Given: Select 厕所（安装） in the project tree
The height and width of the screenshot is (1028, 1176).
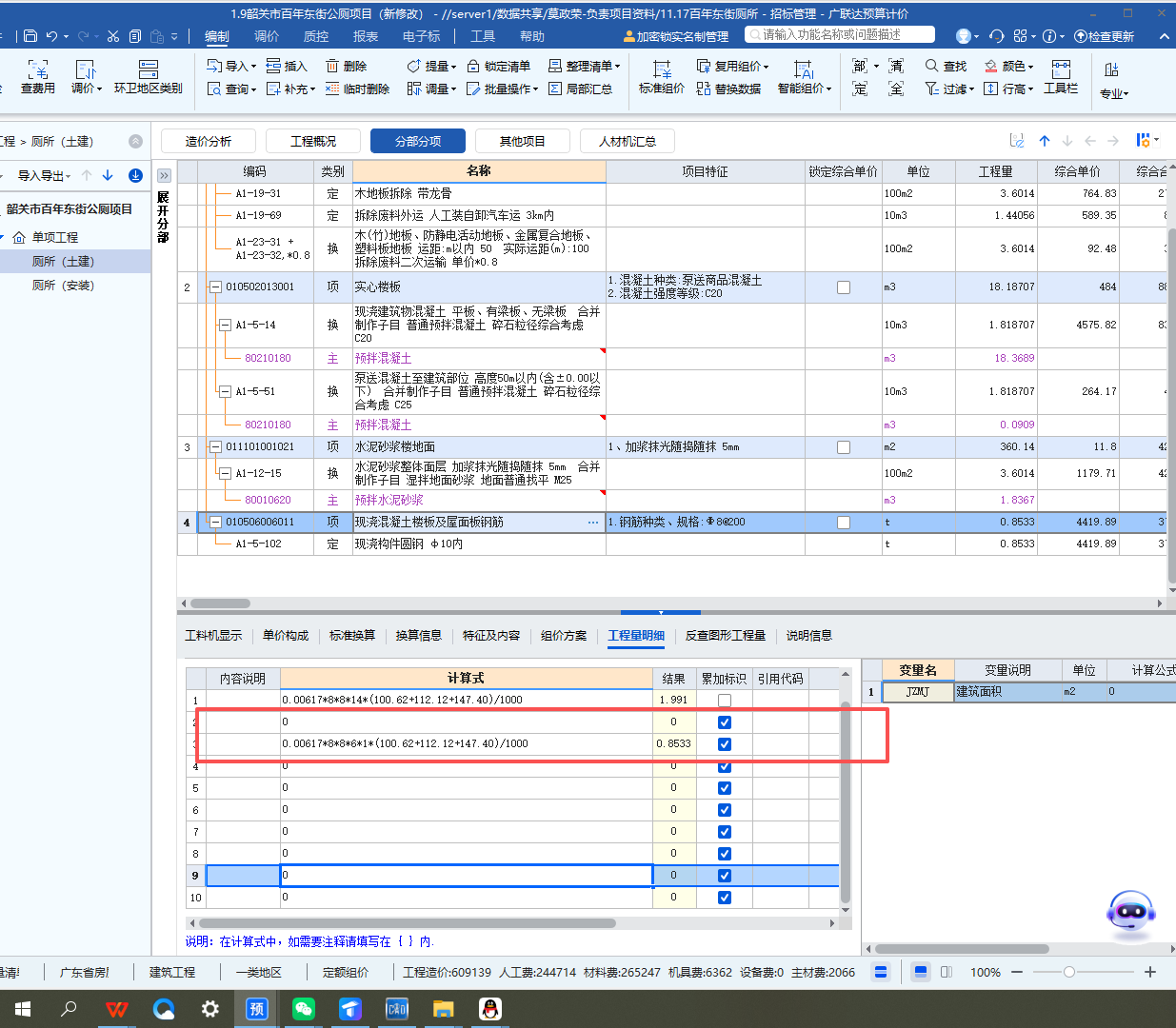Looking at the screenshot, I should click(63, 286).
